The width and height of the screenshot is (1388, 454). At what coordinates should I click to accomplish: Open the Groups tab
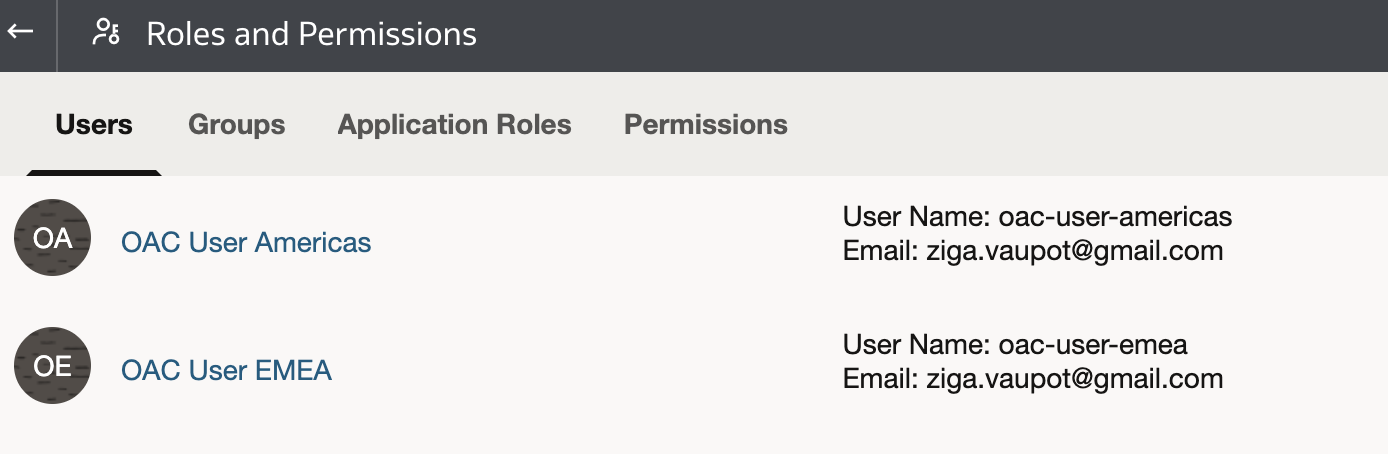[237, 125]
